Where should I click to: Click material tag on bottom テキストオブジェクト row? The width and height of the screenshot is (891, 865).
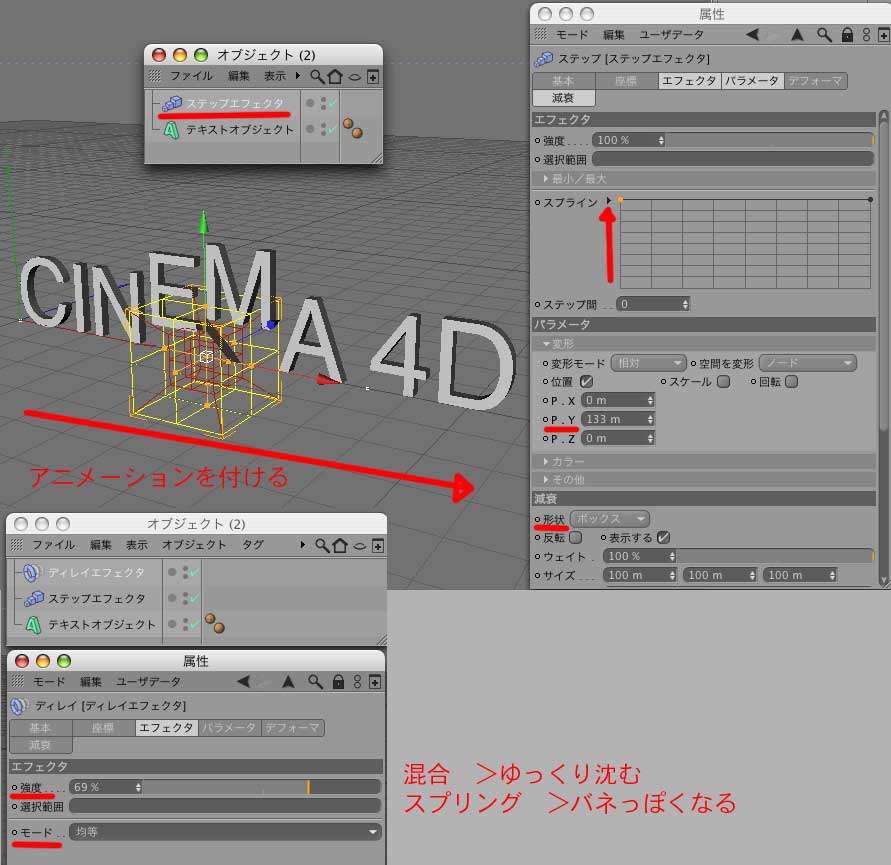click(x=215, y=623)
